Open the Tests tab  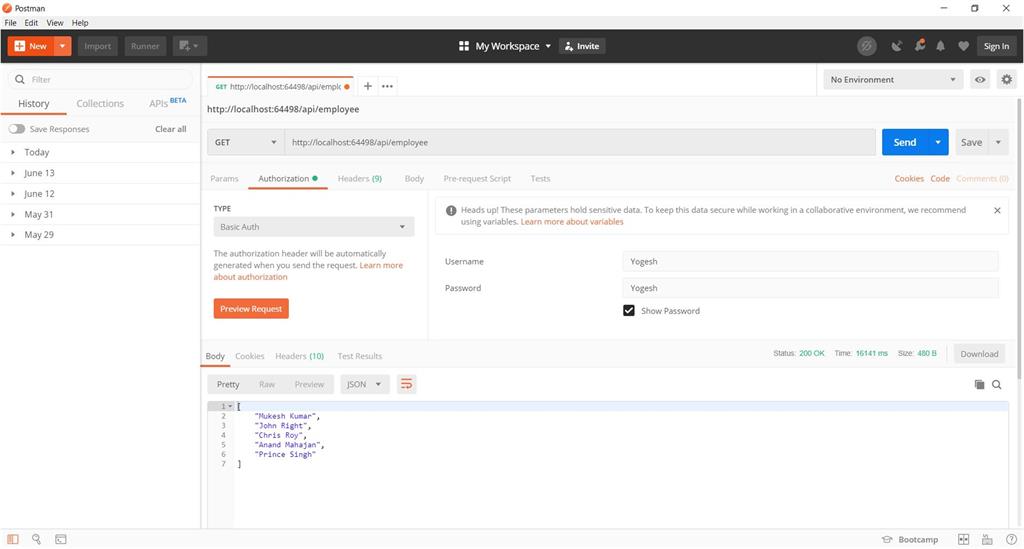tap(540, 179)
